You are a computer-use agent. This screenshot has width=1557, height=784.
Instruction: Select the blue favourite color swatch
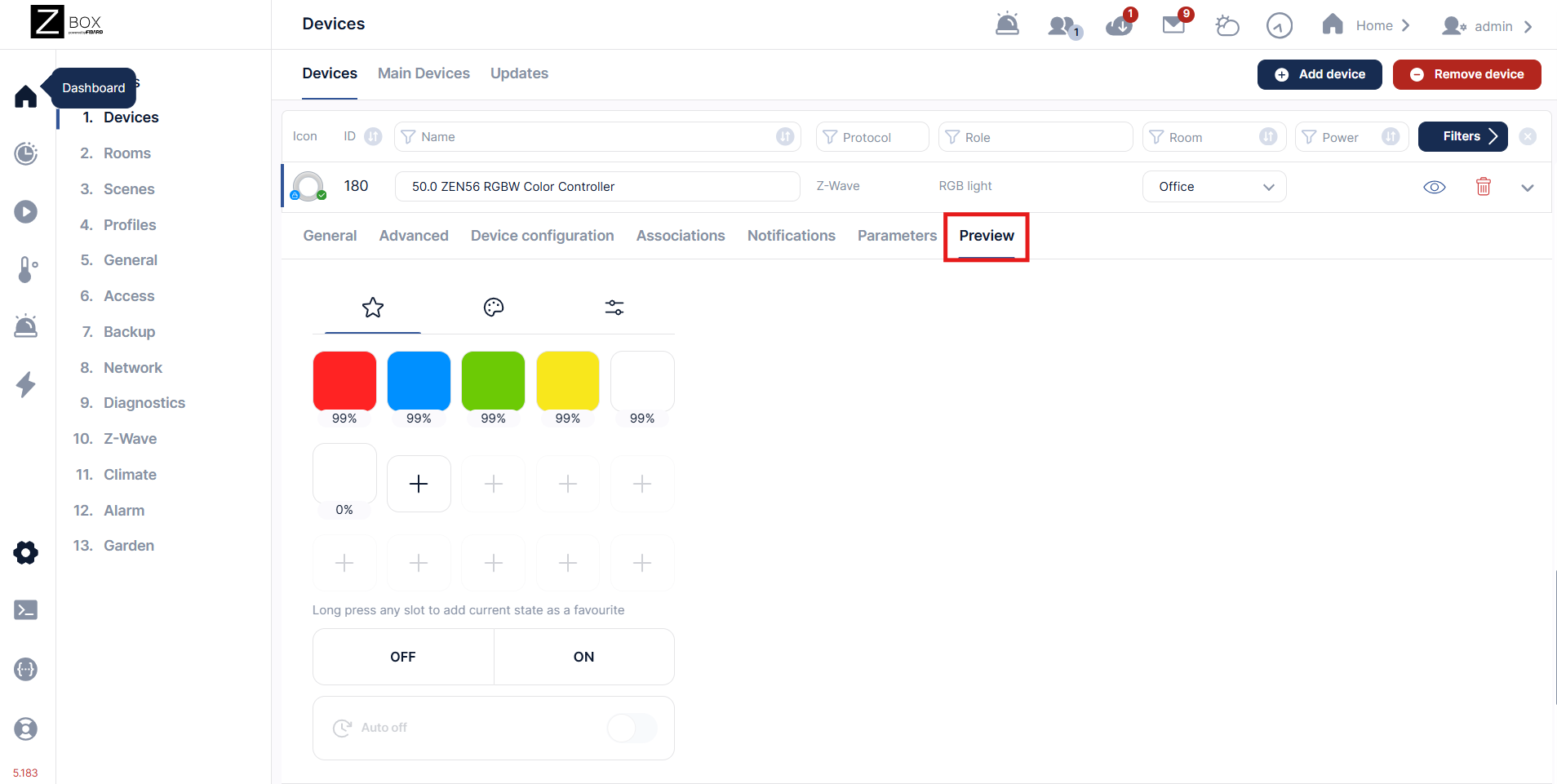[x=419, y=381]
